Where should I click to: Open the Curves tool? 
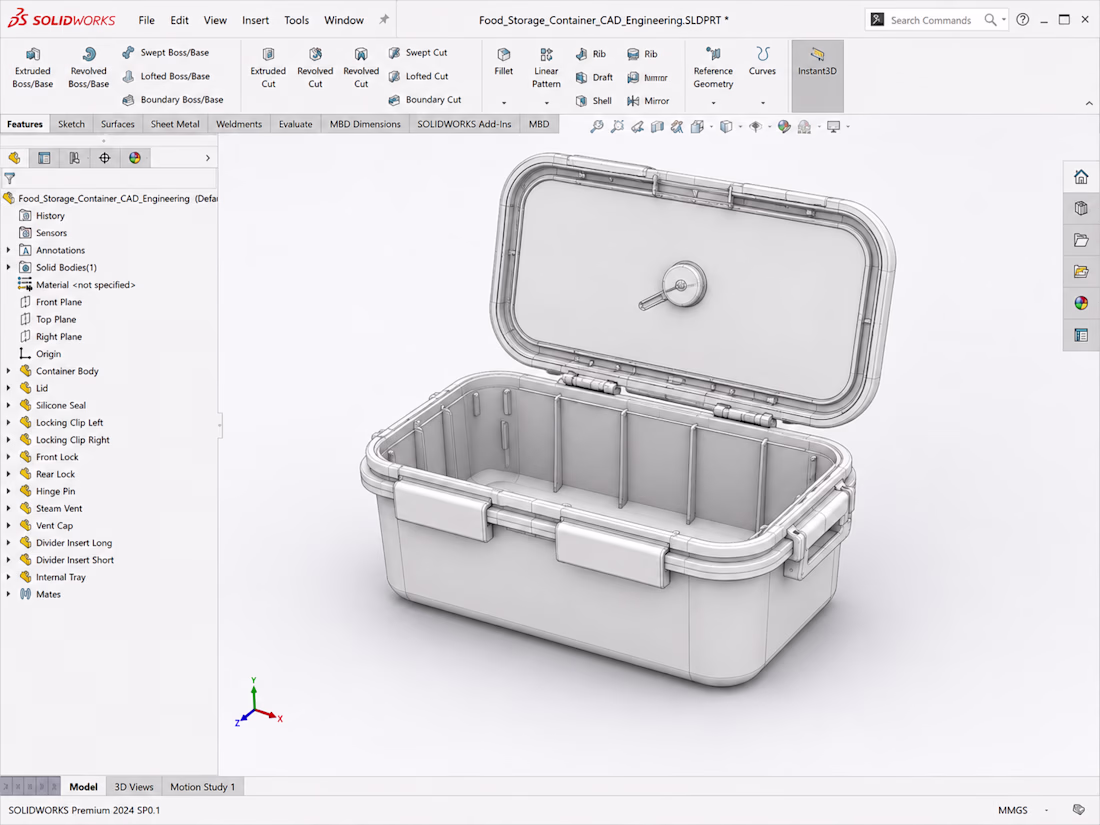pyautogui.click(x=763, y=62)
